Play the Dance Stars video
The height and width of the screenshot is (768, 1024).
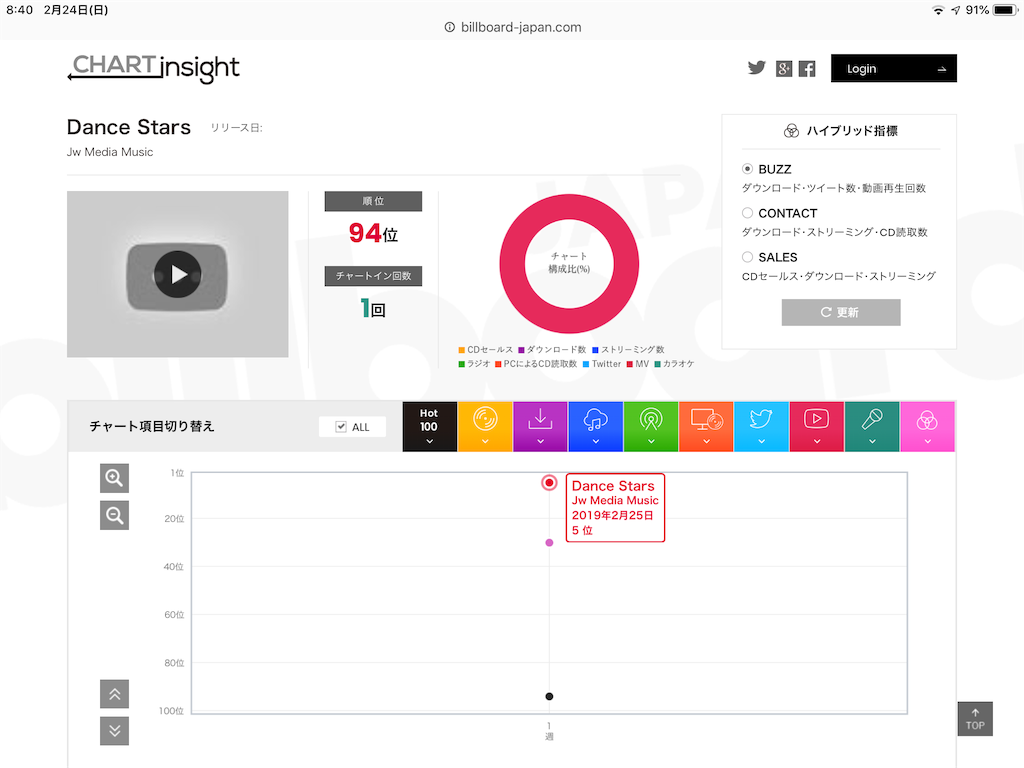(x=177, y=274)
